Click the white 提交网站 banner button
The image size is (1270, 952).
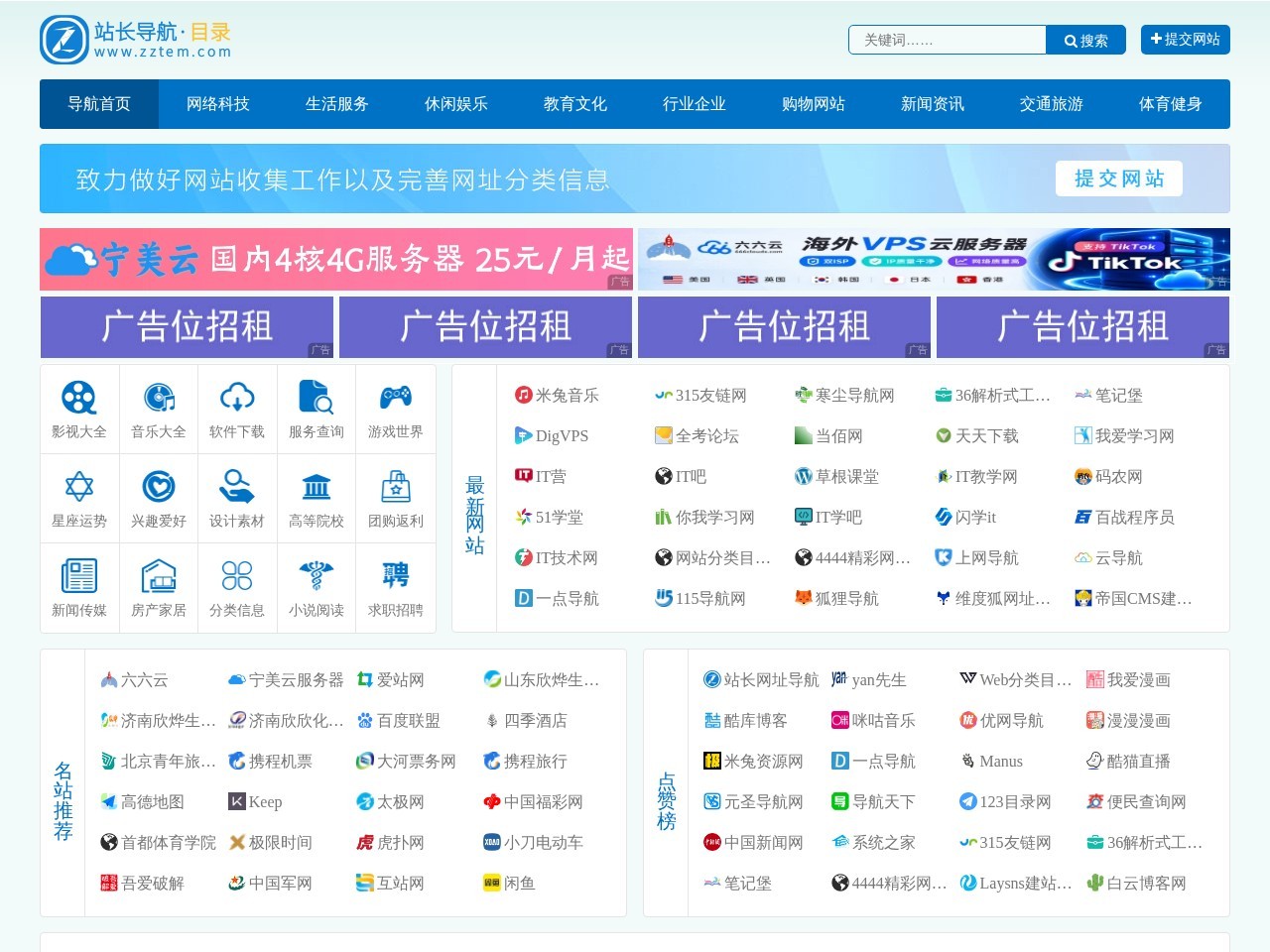(x=1119, y=178)
